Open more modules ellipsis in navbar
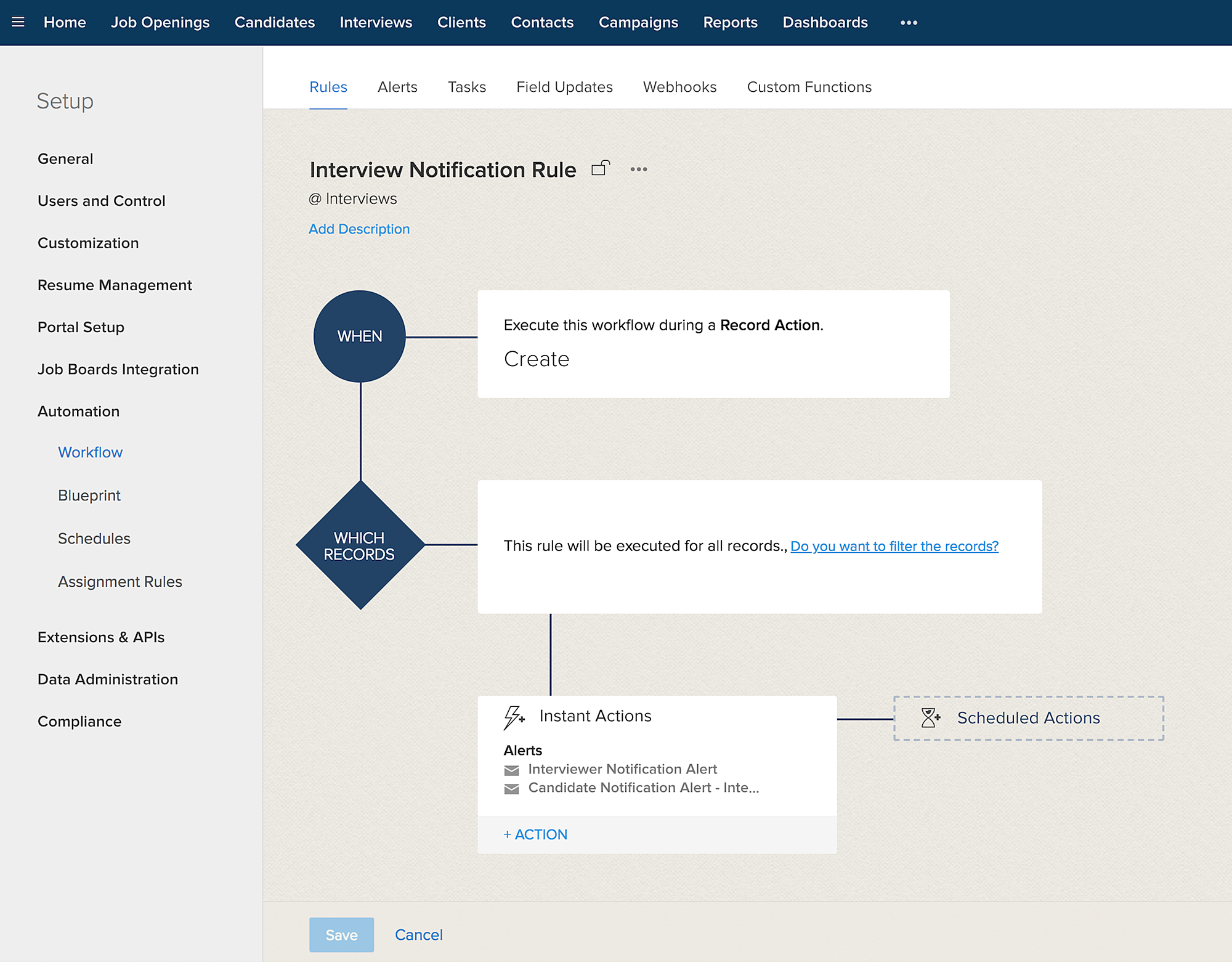1232x962 pixels. point(909,23)
